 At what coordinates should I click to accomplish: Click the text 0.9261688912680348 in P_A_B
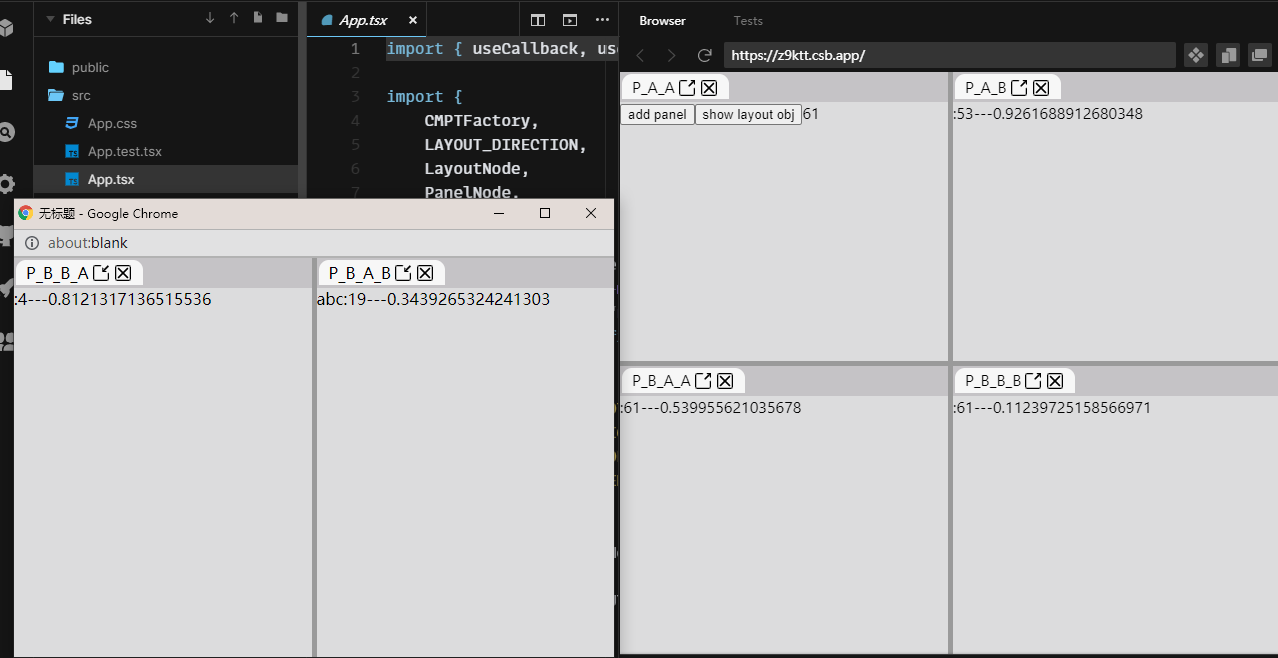[1067, 114]
